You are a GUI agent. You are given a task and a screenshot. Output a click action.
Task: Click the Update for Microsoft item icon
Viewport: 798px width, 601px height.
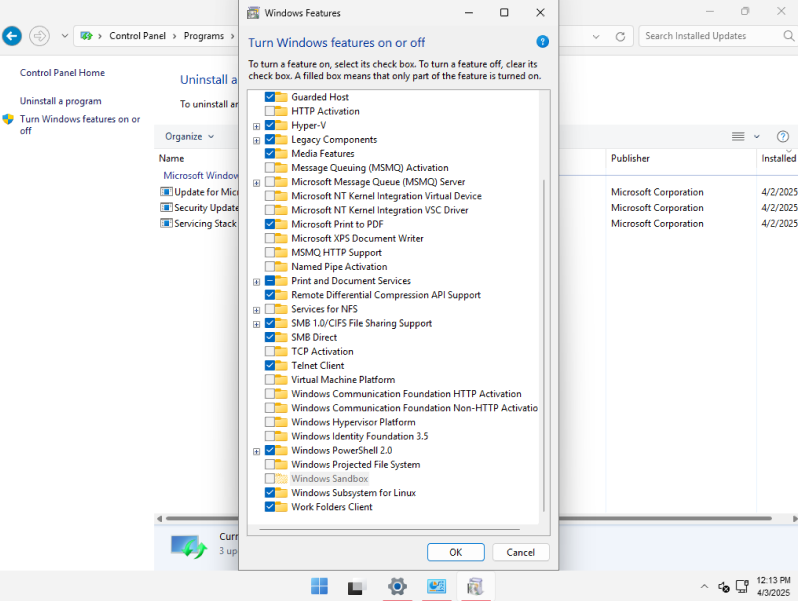(166, 192)
